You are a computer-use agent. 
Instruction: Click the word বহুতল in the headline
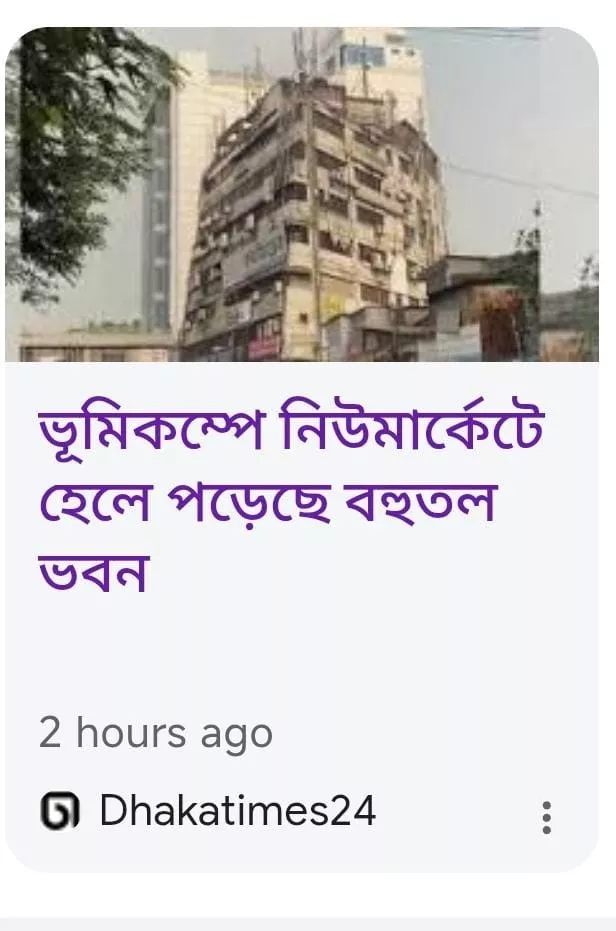[x=421, y=503]
